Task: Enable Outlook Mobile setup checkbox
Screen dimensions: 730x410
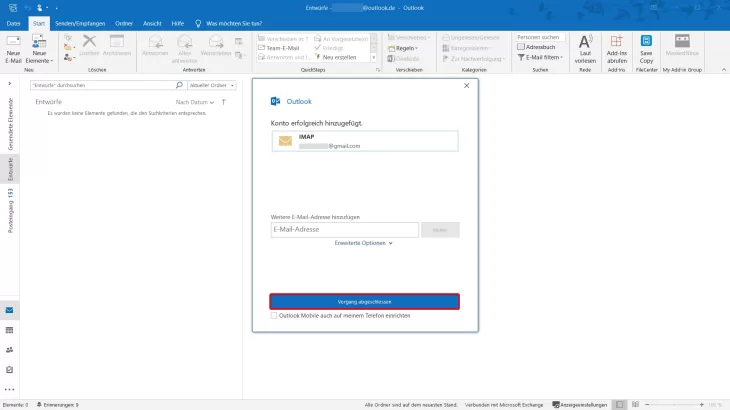Action: coord(275,315)
